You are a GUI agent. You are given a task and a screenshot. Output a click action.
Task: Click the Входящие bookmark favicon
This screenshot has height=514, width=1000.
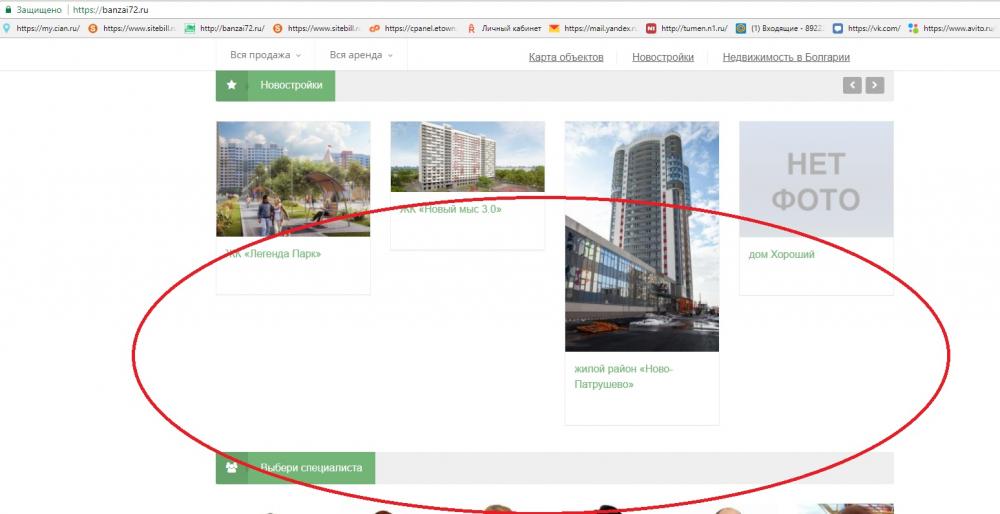point(740,28)
